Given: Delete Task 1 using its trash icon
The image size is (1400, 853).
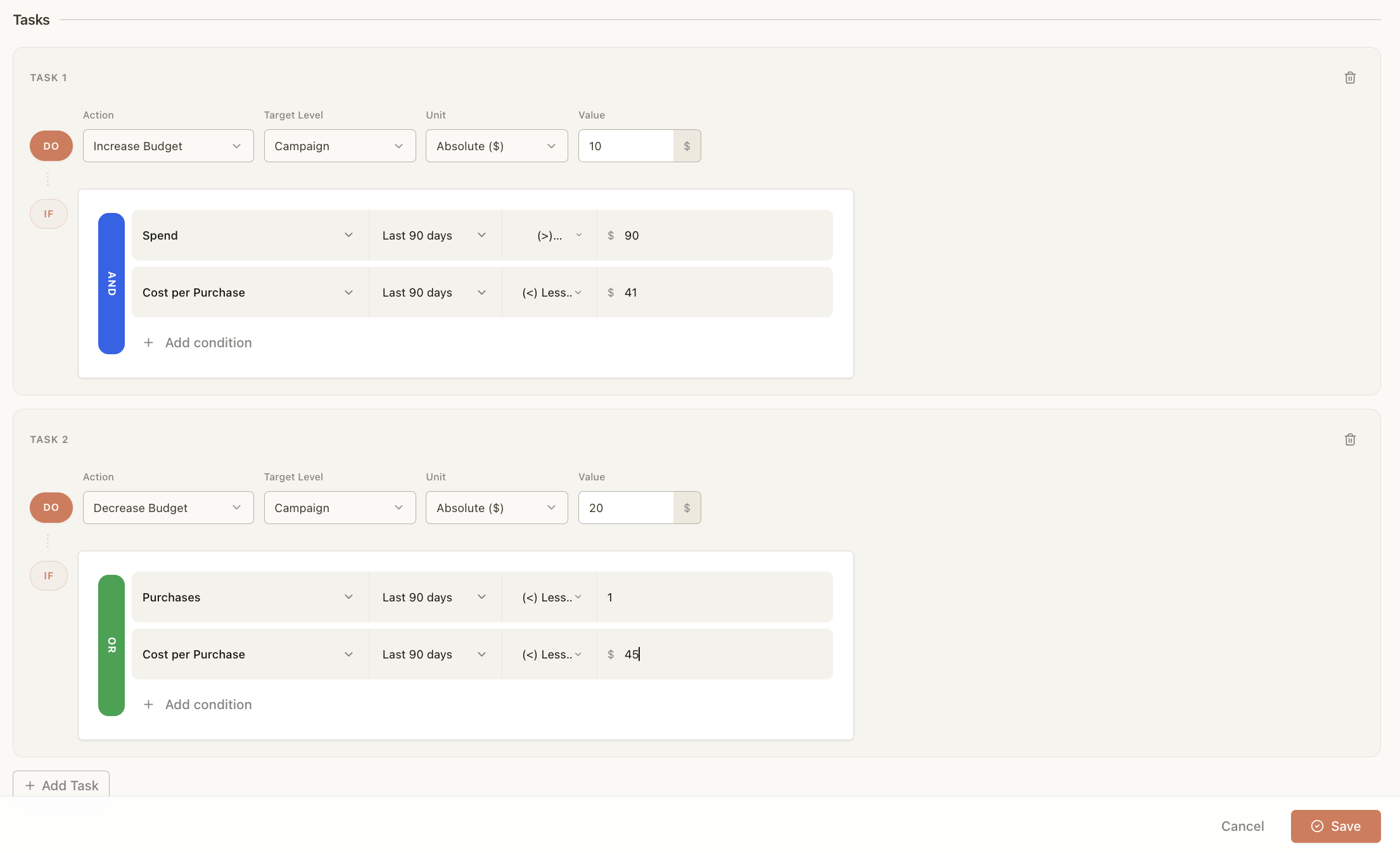Looking at the screenshot, I should [1350, 77].
